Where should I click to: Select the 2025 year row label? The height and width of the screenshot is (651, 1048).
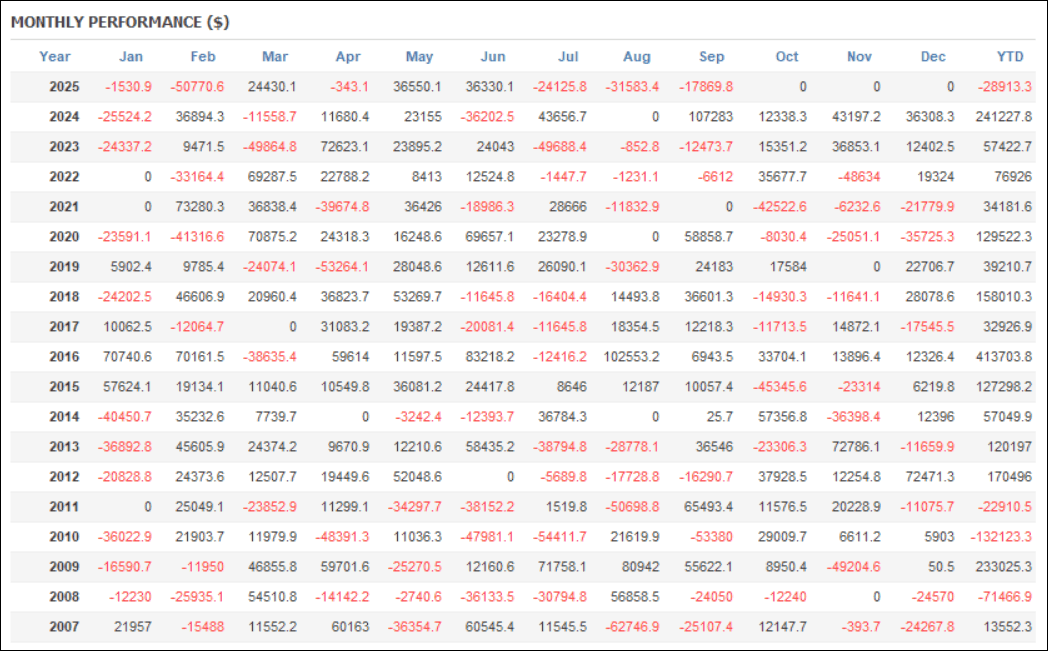click(64, 87)
